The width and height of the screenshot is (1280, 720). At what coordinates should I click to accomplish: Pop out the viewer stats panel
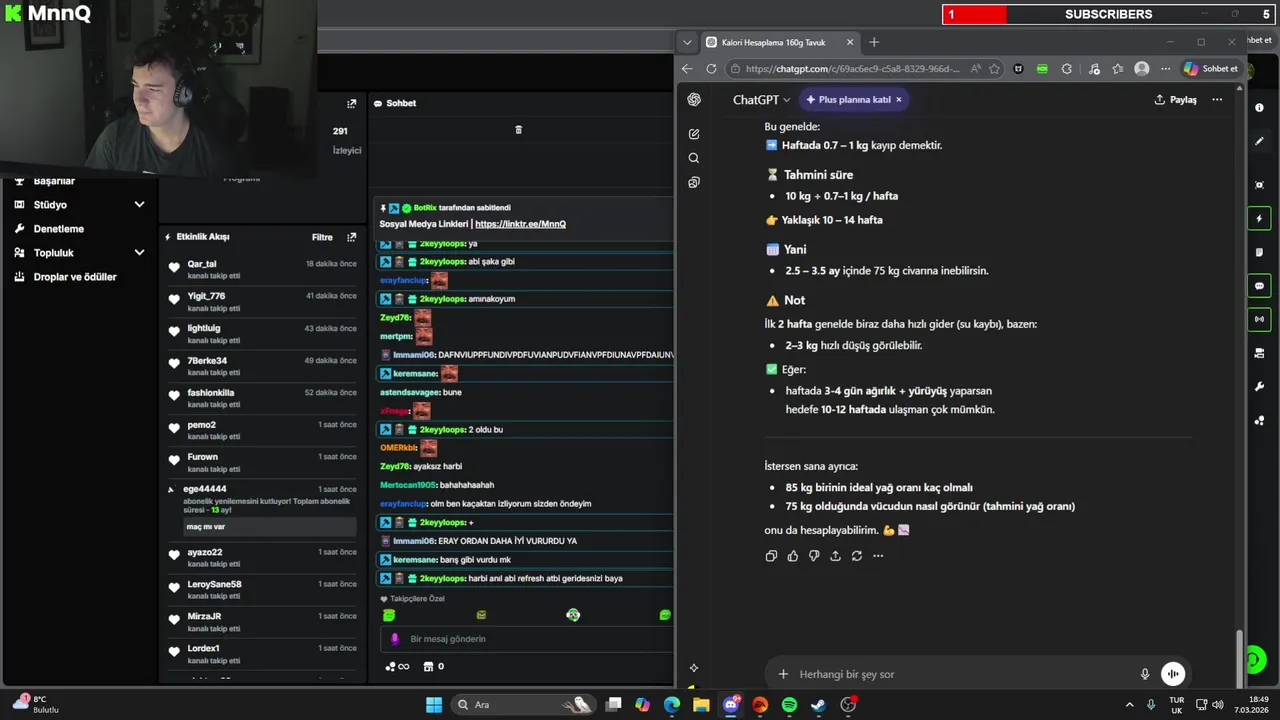point(351,104)
